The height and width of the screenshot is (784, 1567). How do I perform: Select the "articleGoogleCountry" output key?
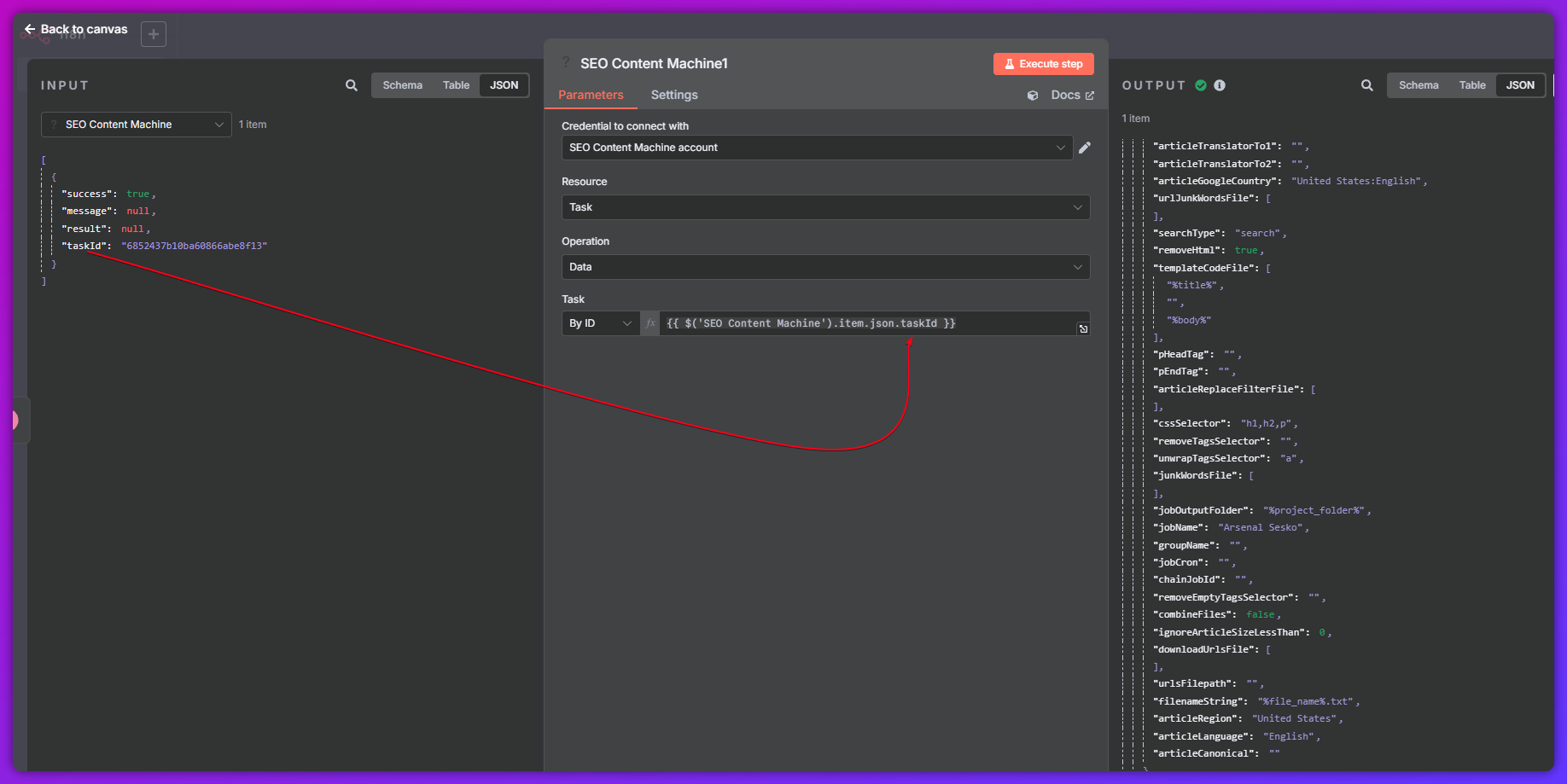coord(1217,181)
